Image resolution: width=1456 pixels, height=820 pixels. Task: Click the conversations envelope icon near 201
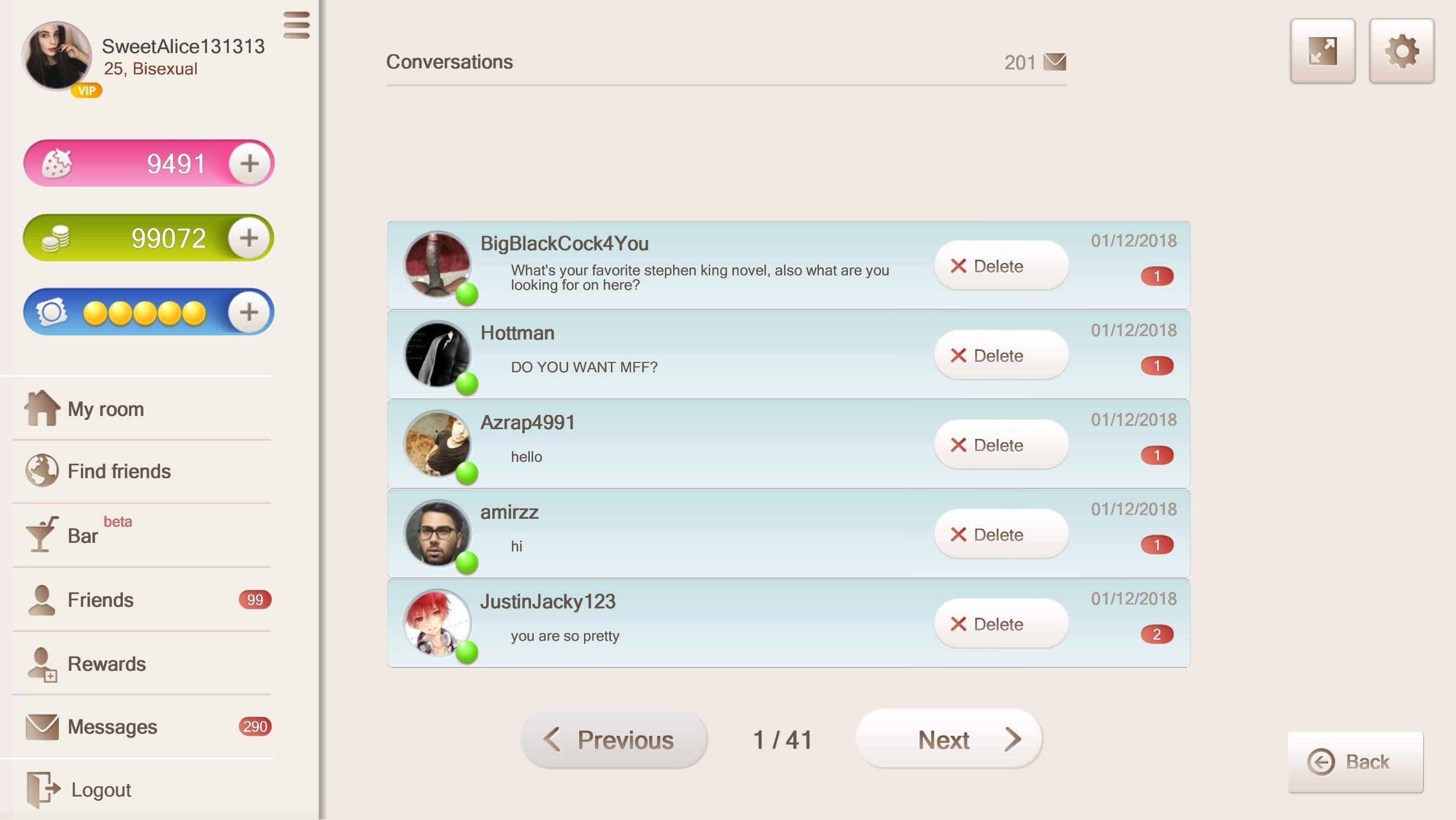(x=1054, y=62)
